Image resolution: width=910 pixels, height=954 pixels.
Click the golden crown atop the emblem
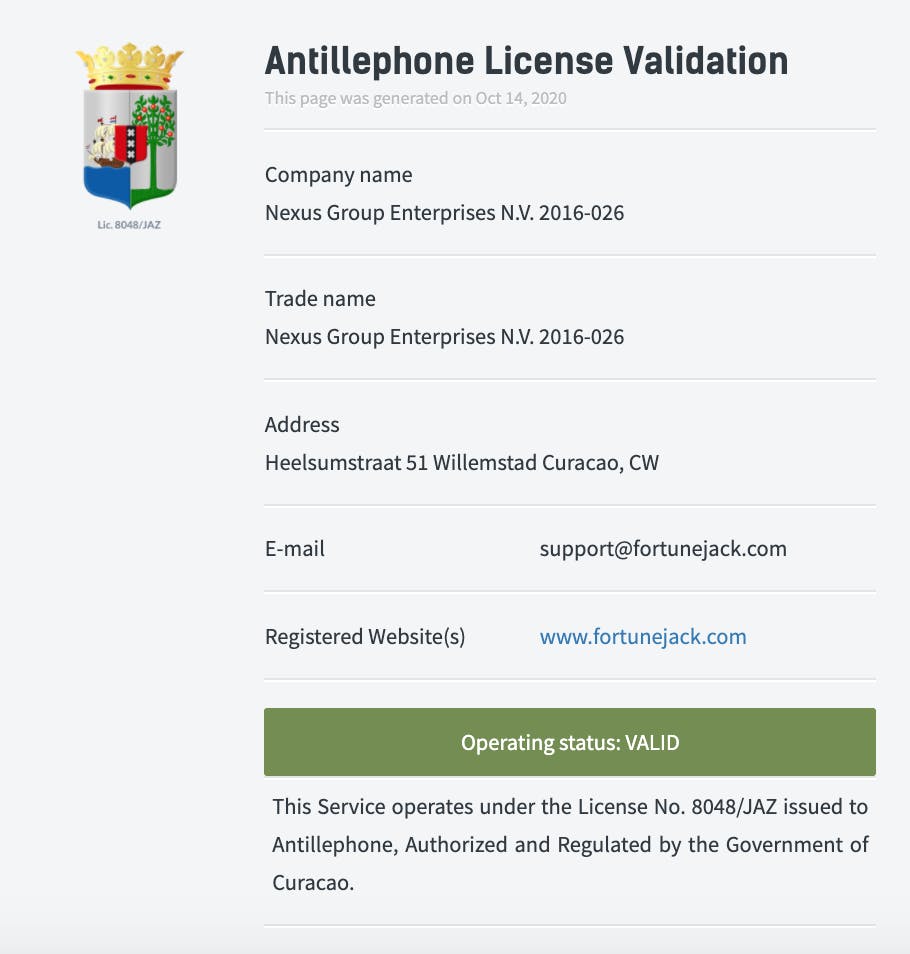click(x=129, y=65)
